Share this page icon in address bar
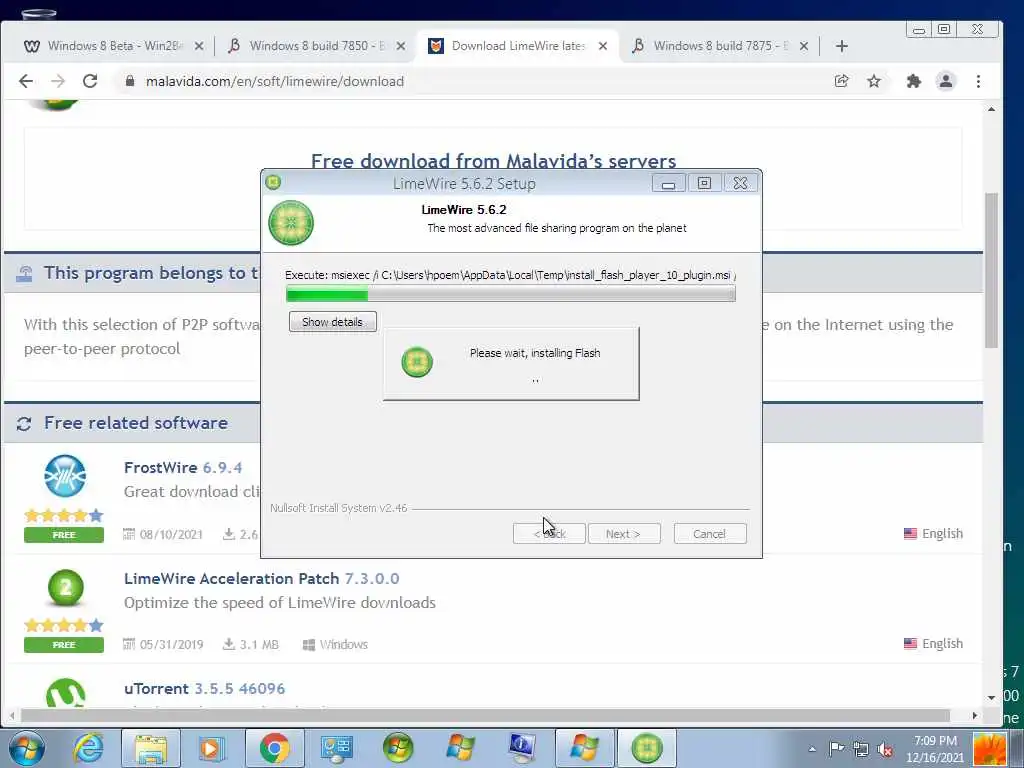Viewport: 1024px width, 768px height. 841,81
